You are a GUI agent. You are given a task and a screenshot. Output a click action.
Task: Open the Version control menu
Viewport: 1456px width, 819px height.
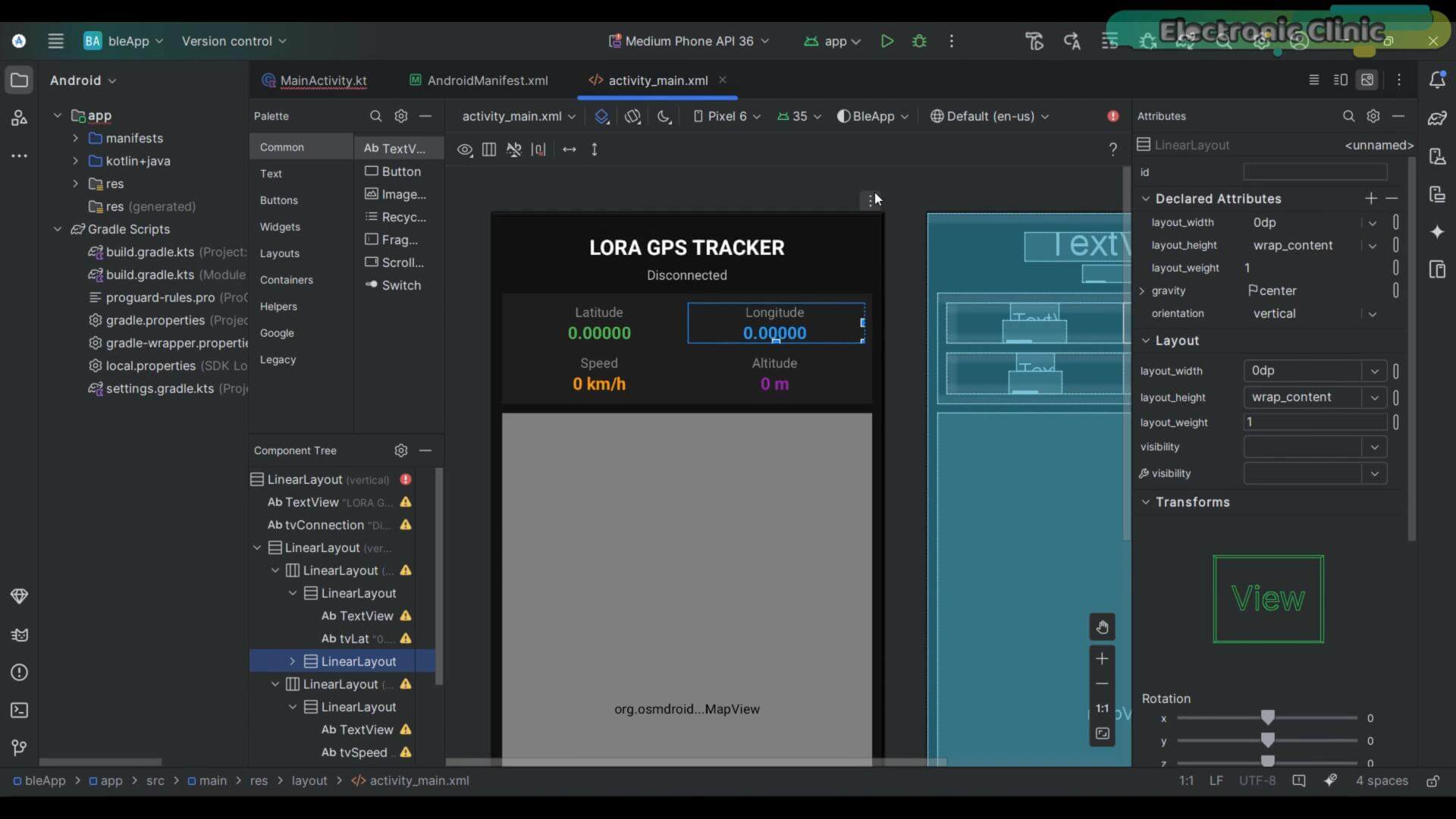pyautogui.click(x=234, y=41)
